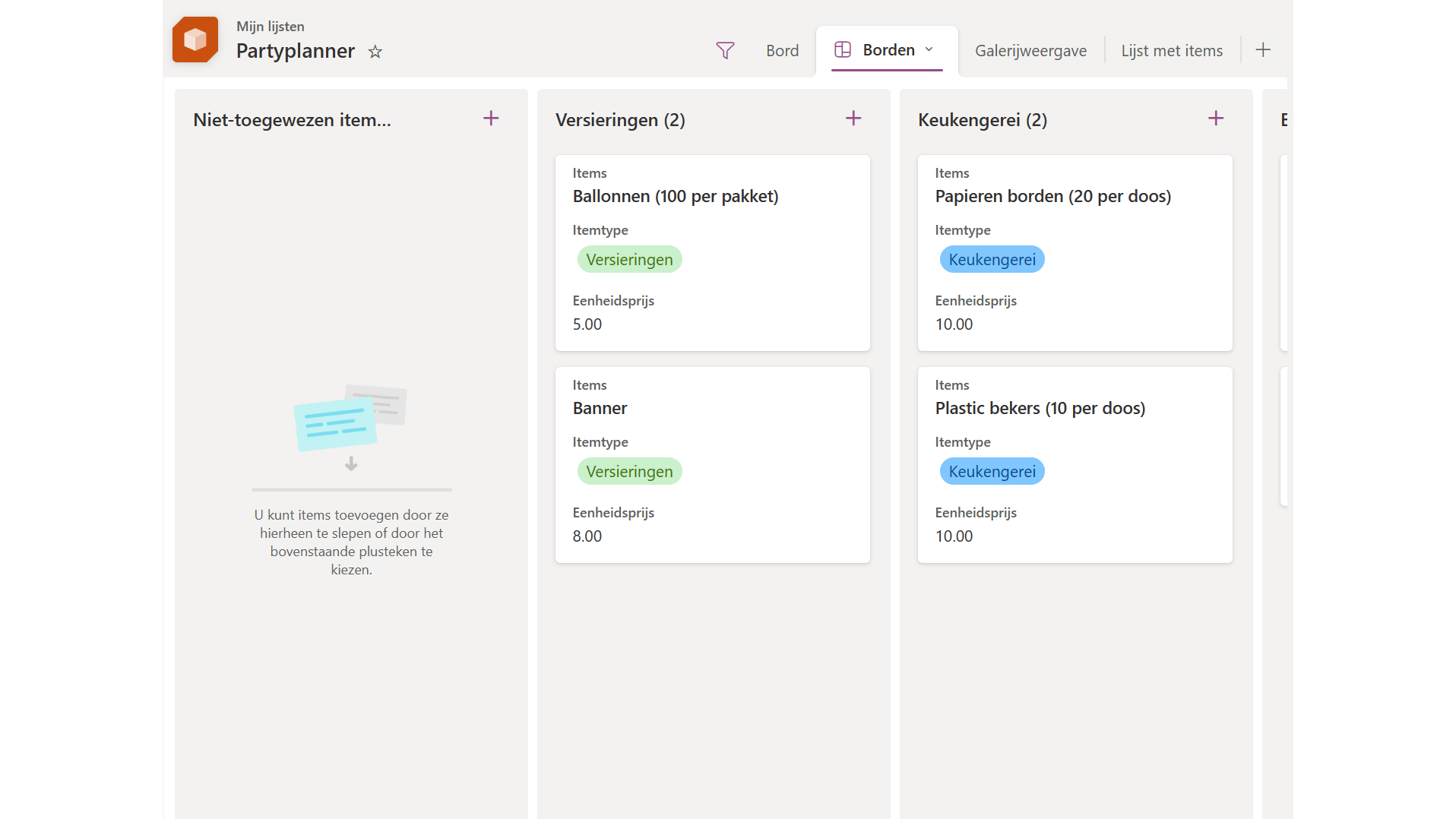The height and width of the screenshot is (819, 1456).
Task: Click the Partyplanner orange list icon
Action: 195,40
